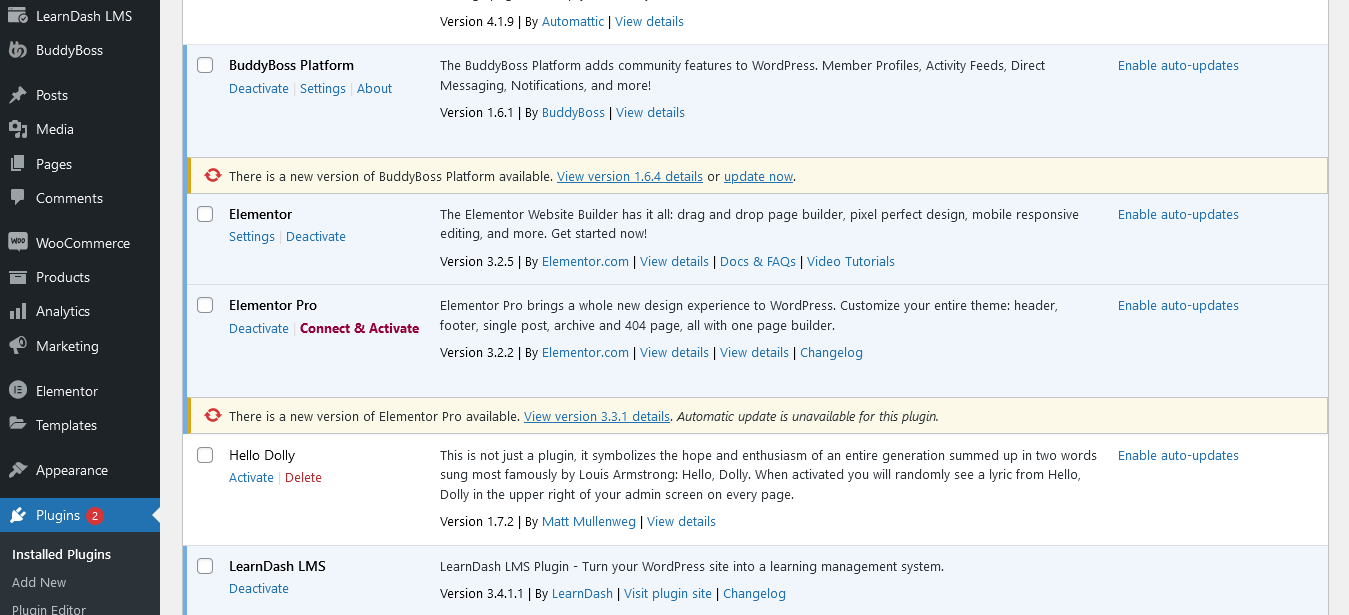Screen dimensions: 1349x615
Task: Deactivate the Elementor plugin
Action: pos(316,236)
